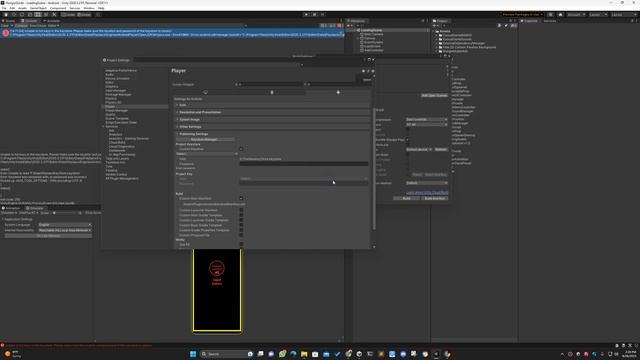Screen dimensions: 640x360
Task: Open the Account dropdown in toolbar
Action: point(576,15)
